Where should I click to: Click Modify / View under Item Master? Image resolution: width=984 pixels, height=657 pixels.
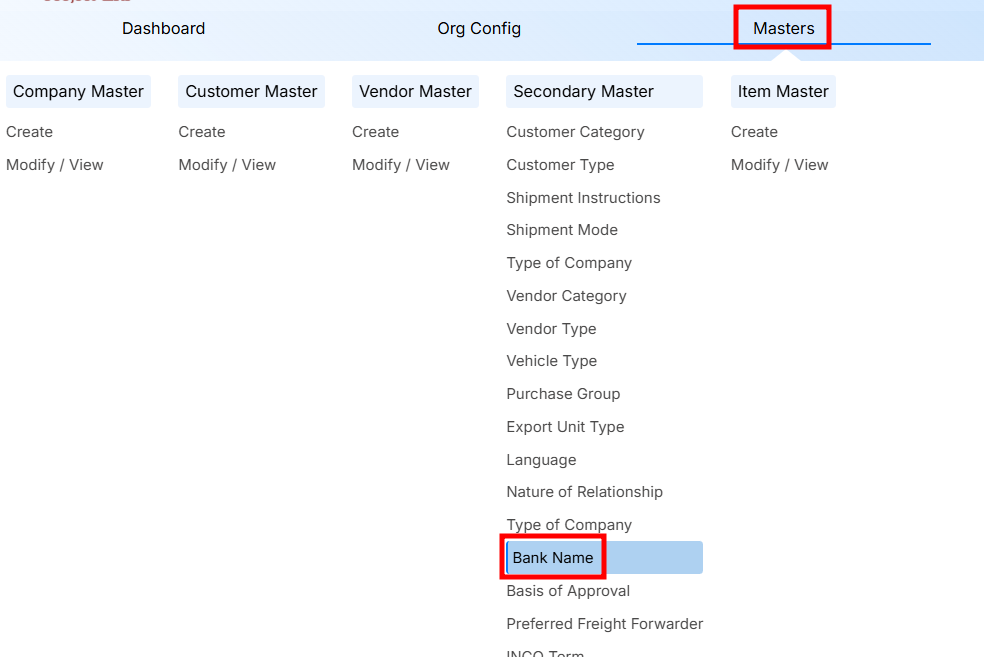(780, 164)
